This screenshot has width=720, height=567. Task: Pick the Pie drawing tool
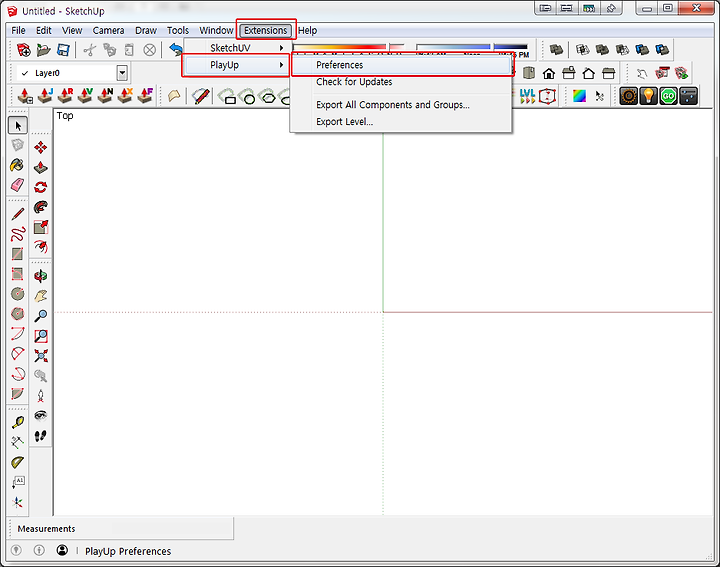pyautogui.click(x=17, y=393)
